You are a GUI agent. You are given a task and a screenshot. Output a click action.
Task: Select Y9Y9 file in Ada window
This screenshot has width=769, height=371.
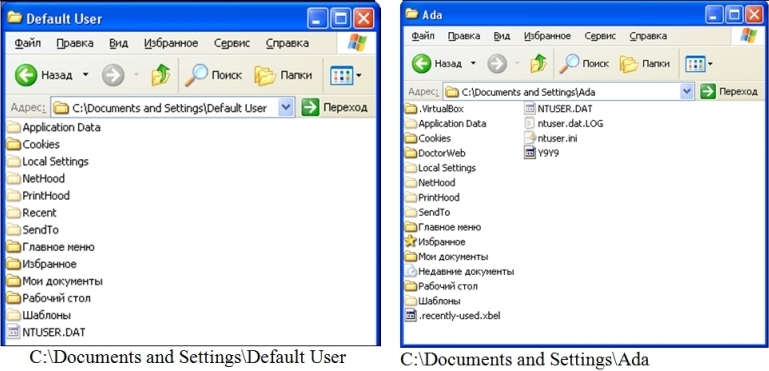pyautogui.click(x=541, y=153)
